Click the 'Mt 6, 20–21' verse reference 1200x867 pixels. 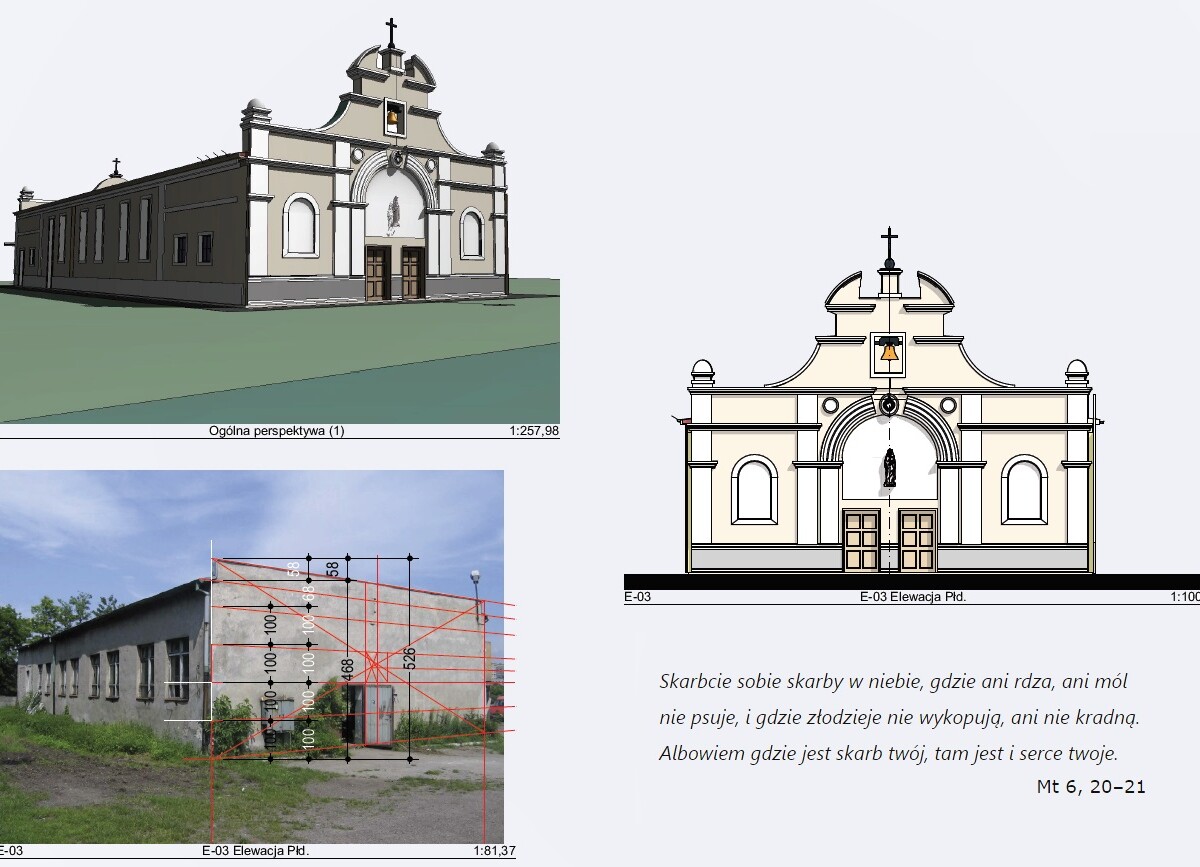click(x=1091, y=787)
